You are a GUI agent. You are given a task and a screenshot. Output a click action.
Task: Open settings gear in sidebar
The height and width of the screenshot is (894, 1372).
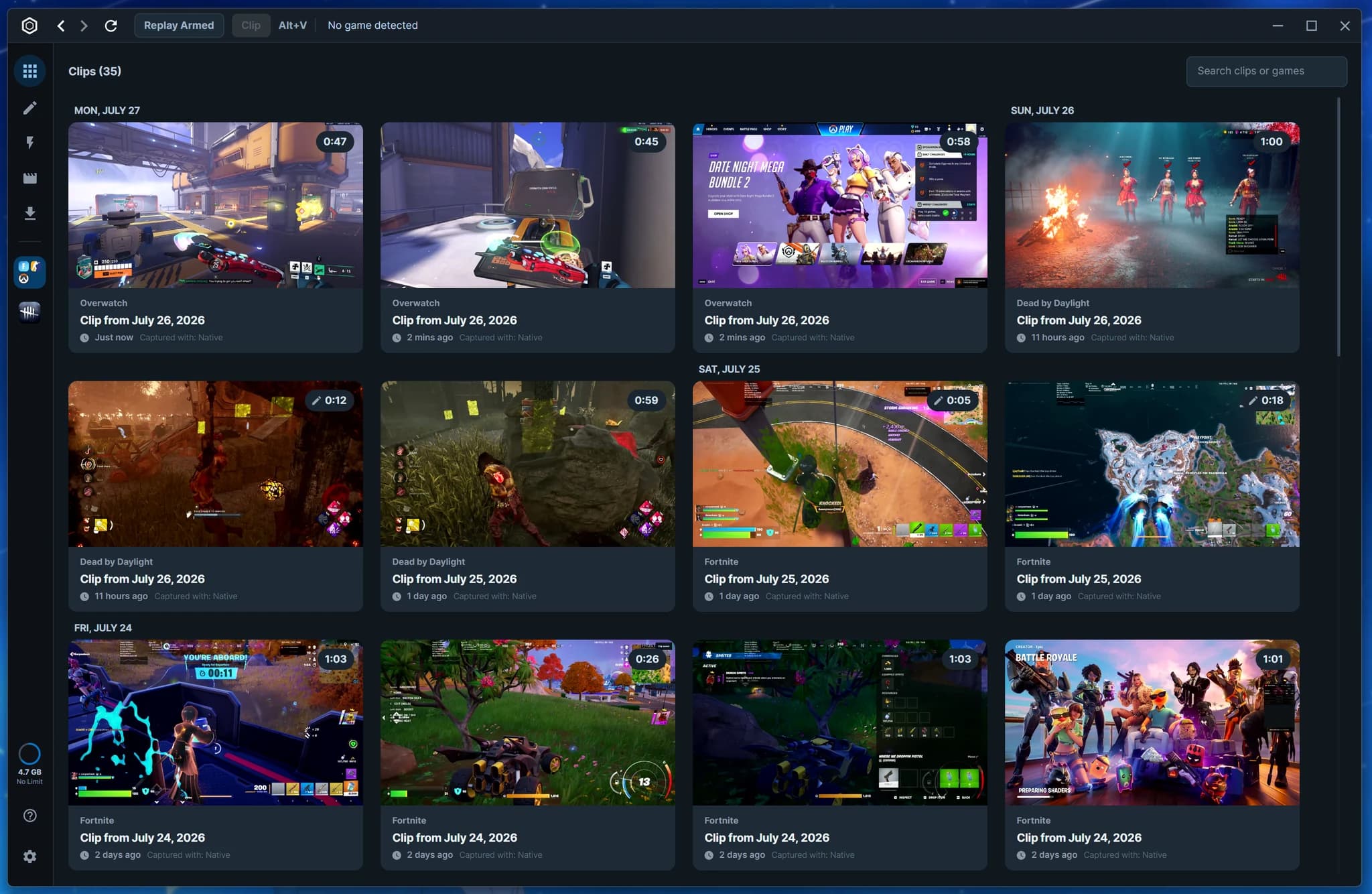[29, 856]
